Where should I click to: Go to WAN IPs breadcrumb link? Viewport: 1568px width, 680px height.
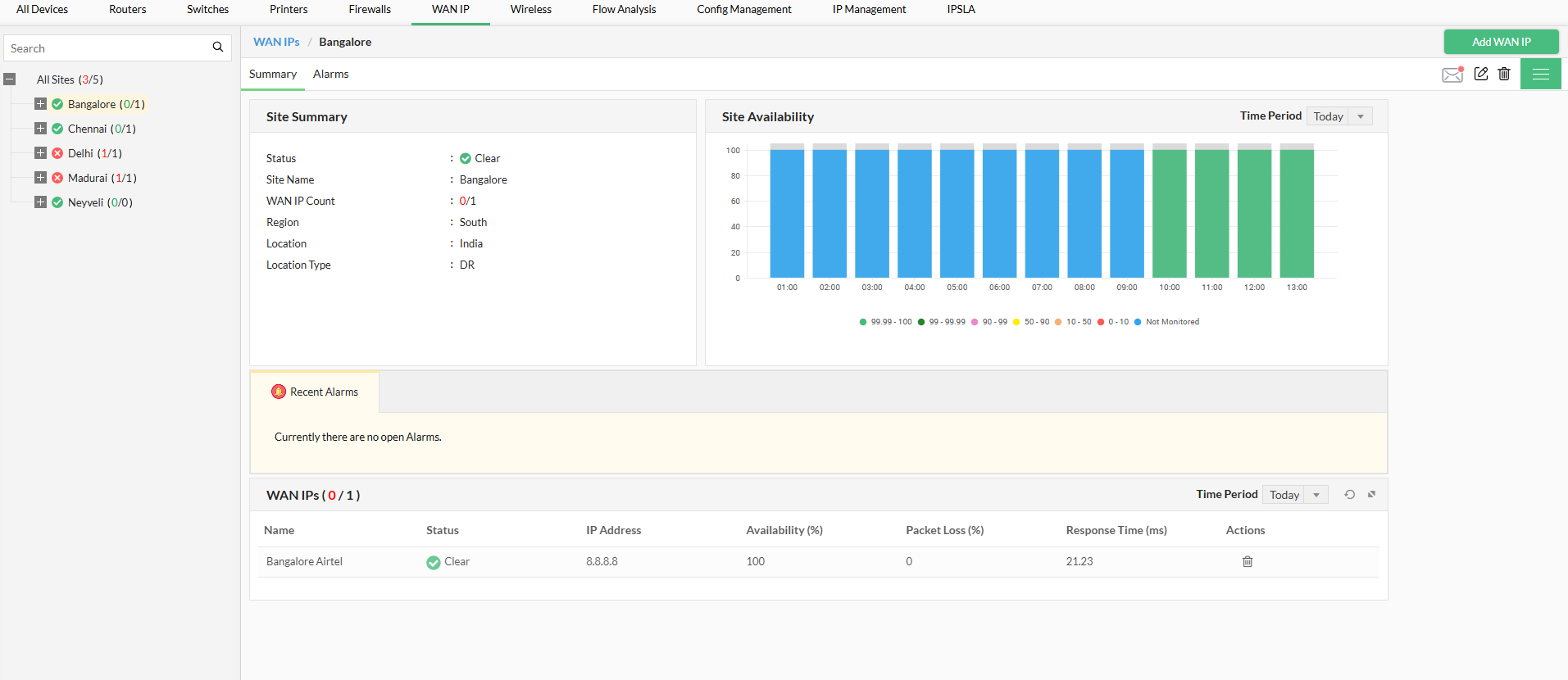click(x=276, y=42)
